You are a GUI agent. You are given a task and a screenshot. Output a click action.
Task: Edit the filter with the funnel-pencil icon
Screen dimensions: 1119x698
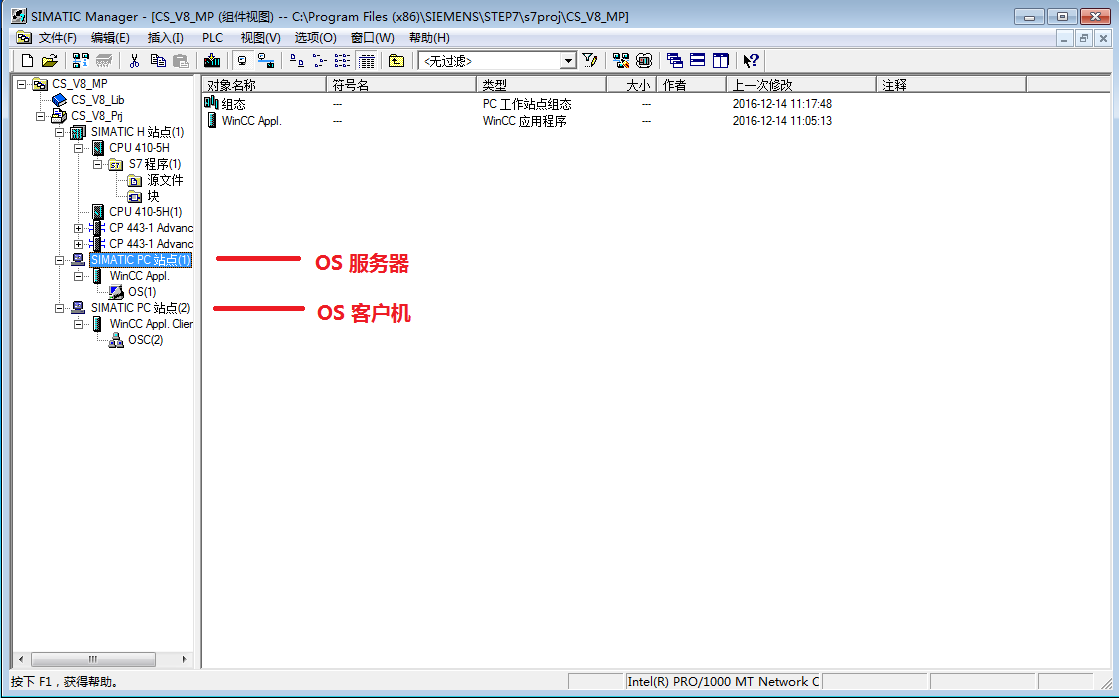tap(589, 61)
